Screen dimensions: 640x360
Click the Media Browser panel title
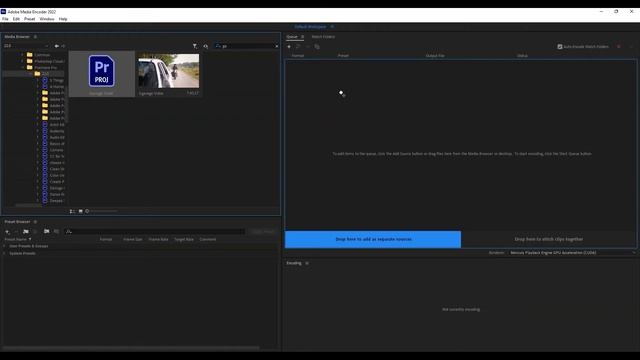[17, 37]
